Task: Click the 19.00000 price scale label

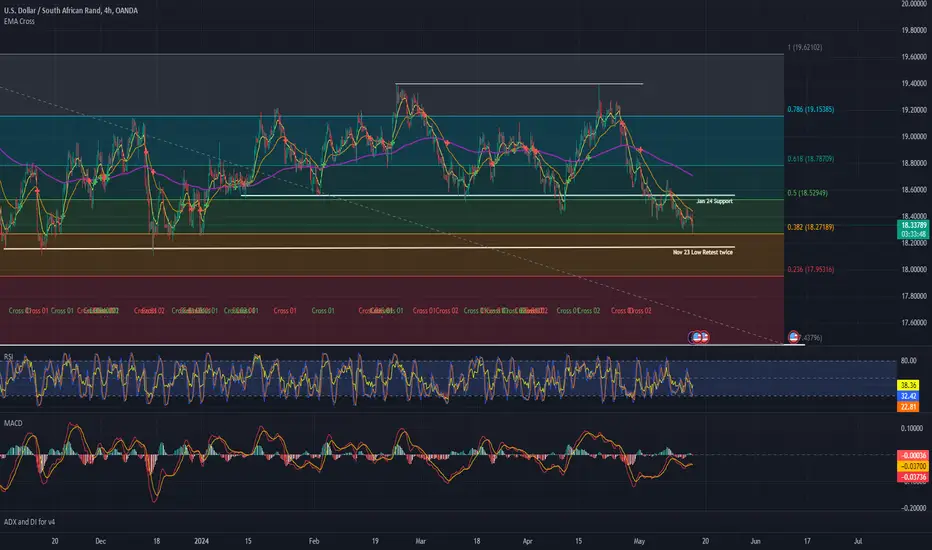Action: (x=914, y=137)
